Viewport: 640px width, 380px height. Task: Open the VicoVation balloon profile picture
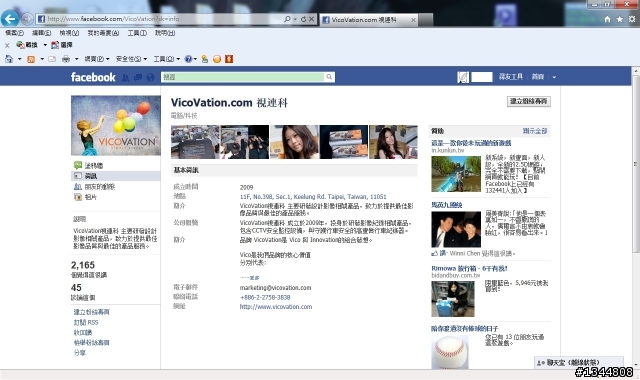(116, 126)
